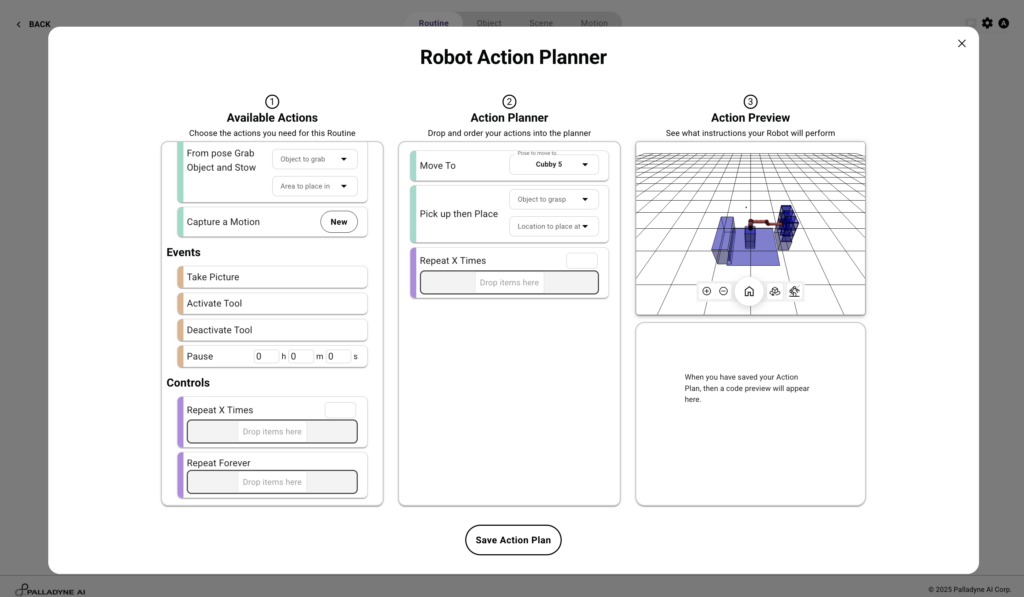Zoom out of the 3D action preview

724,291
